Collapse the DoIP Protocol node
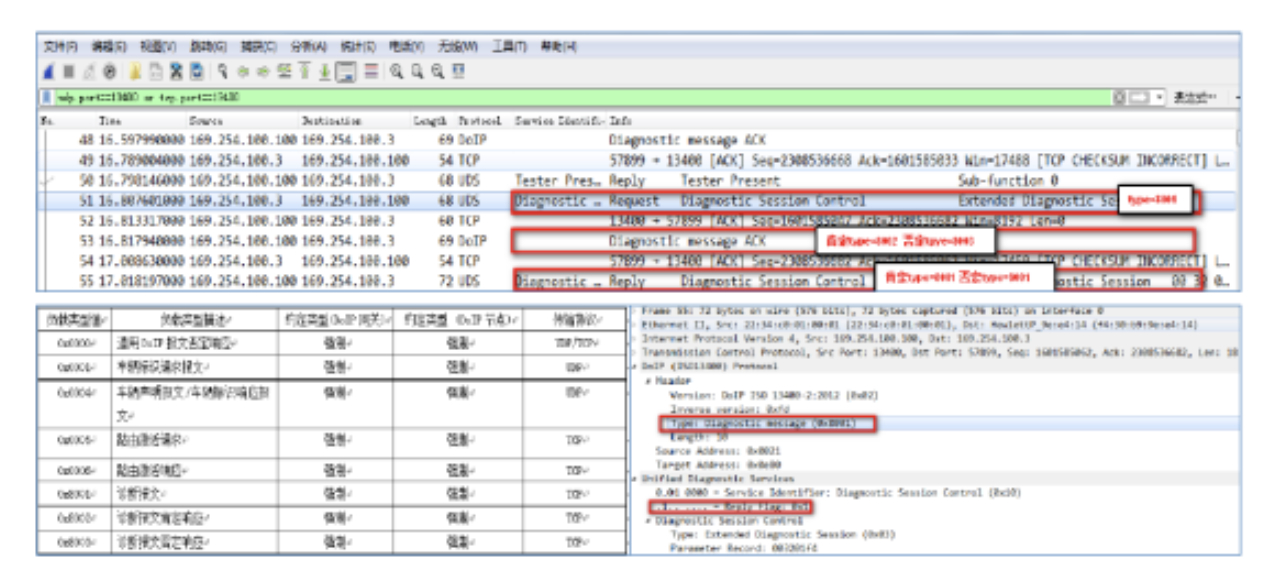The height and width of the screenshot is (580, 1280). tap(634, 367)
